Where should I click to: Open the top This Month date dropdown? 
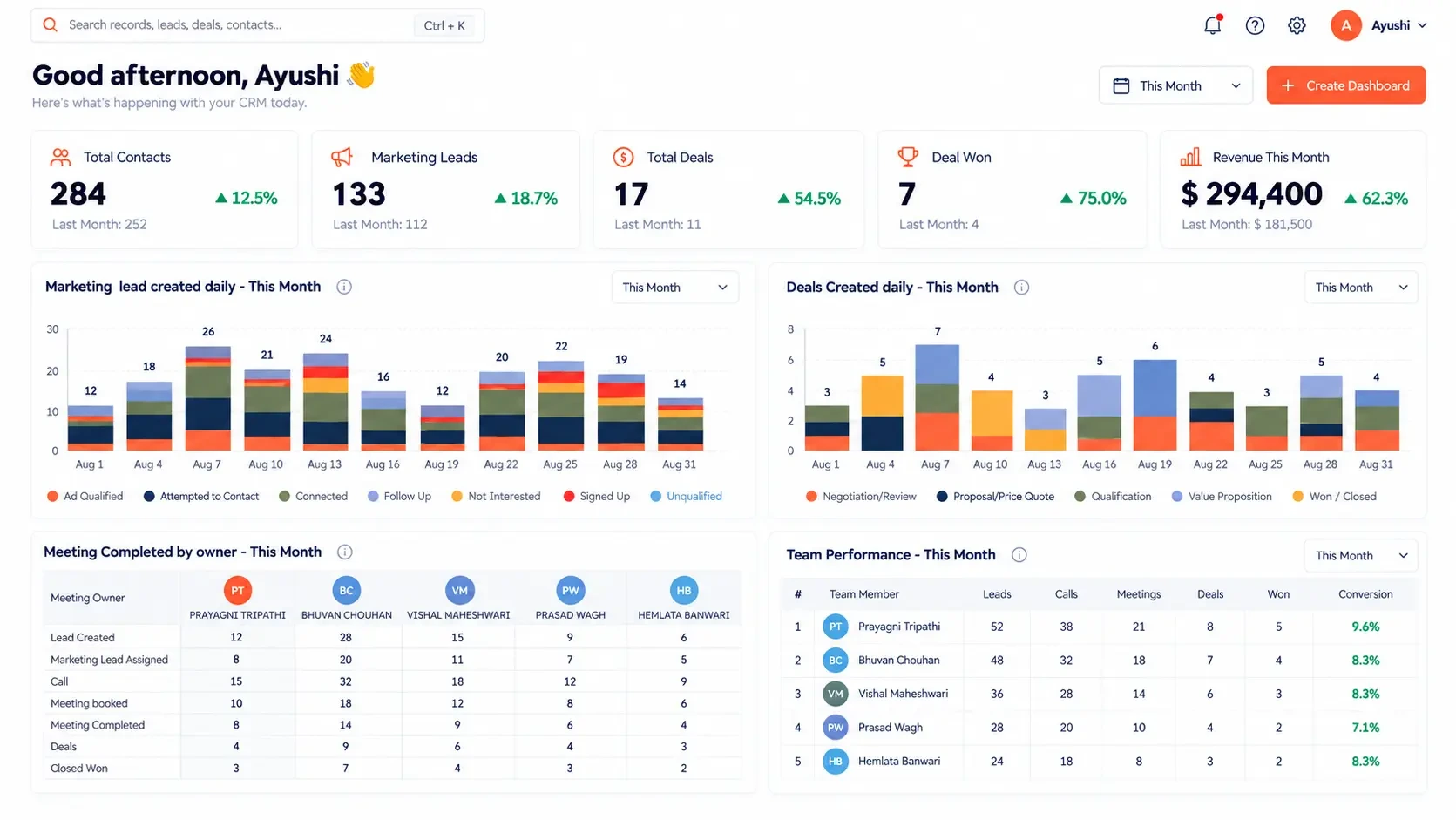(x=1175, y=85)
